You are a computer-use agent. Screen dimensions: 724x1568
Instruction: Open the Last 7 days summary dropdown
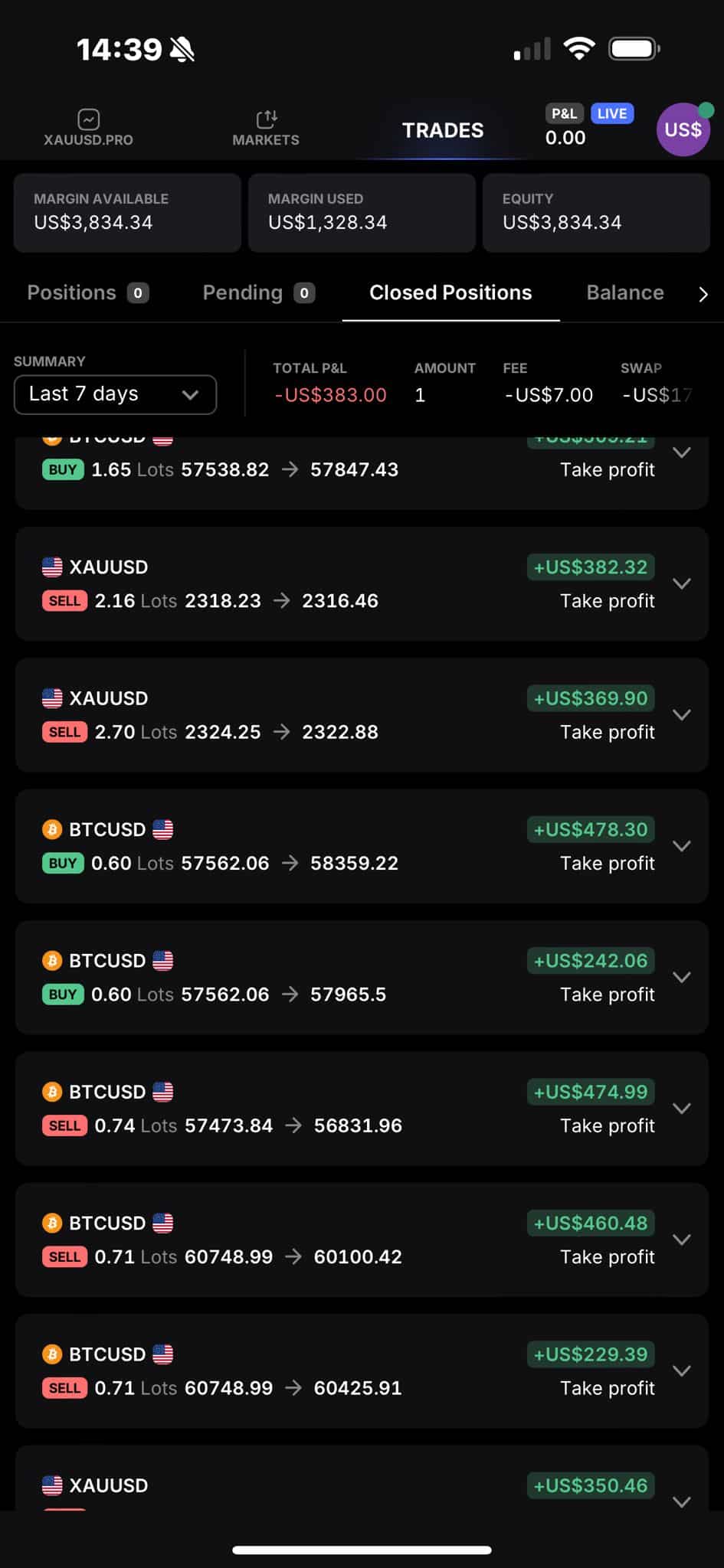pyautogui.click(x=115, y=394)
